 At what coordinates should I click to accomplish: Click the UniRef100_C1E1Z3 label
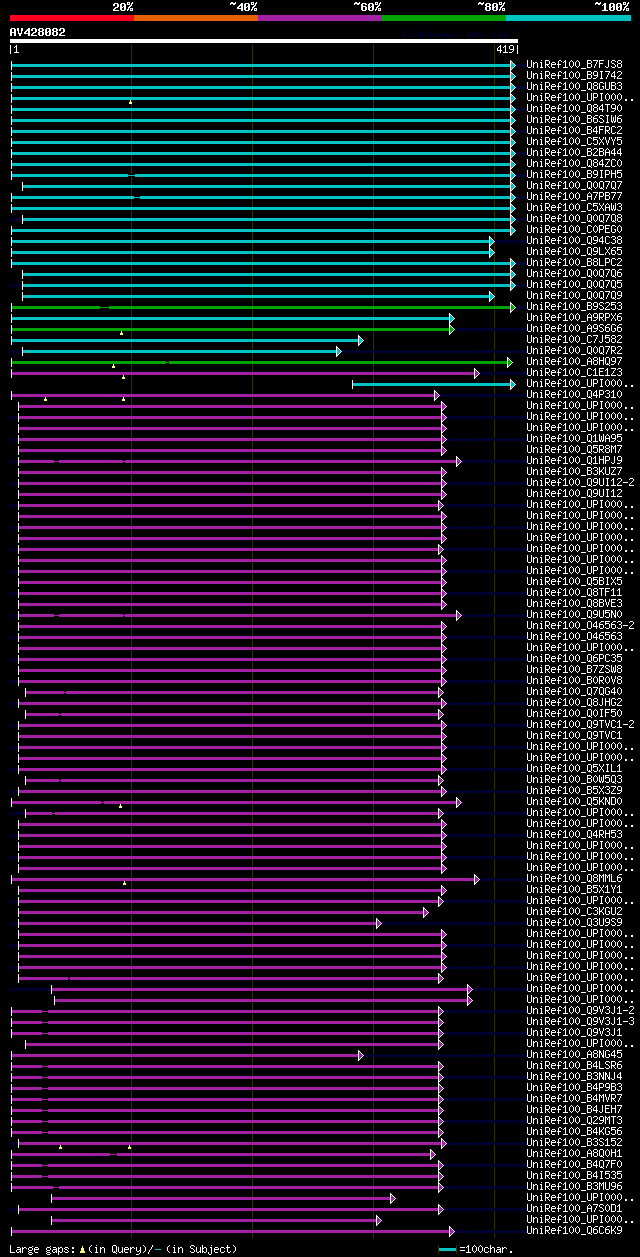574,372
